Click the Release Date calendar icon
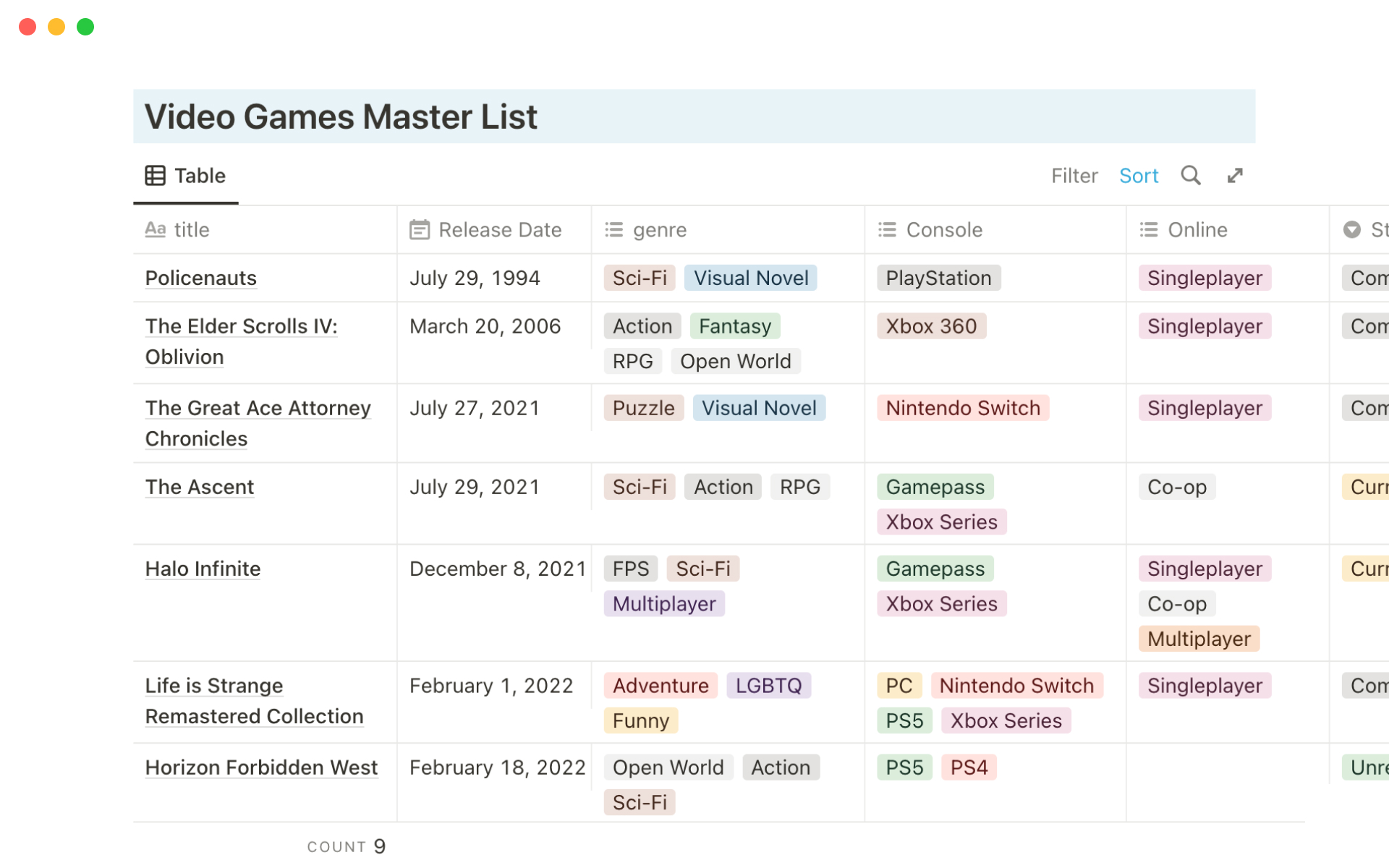 [x=419, y=229]
